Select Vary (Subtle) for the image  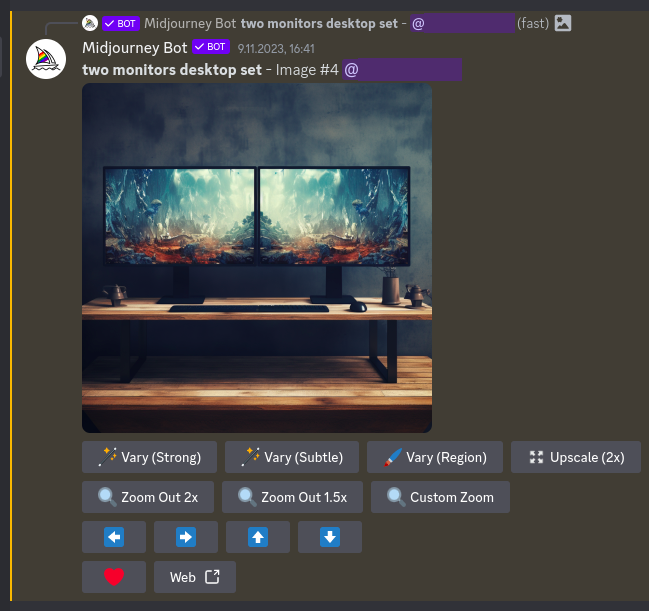coord(292,457)
